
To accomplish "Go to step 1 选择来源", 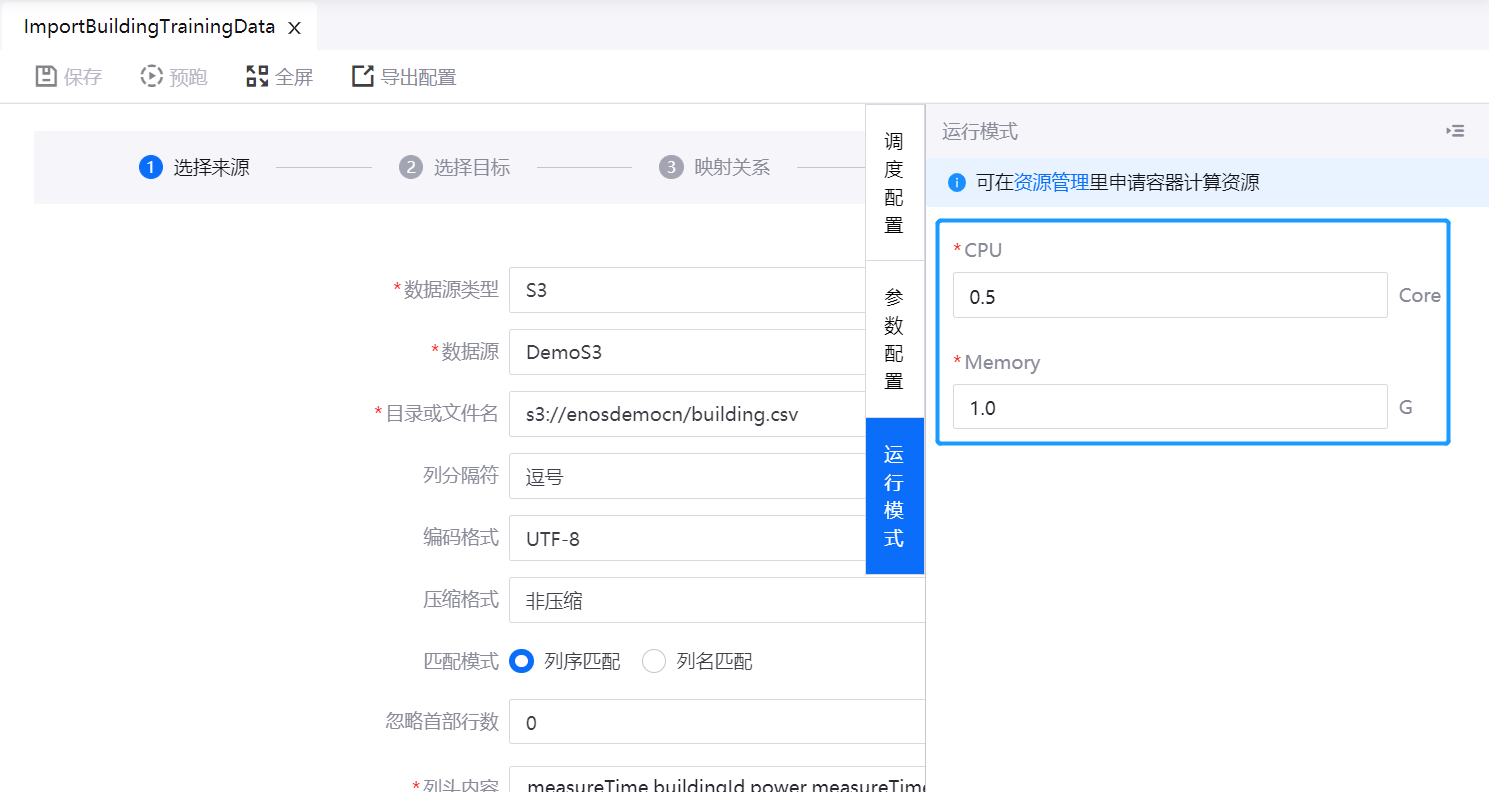I will (x=195, y=167).
